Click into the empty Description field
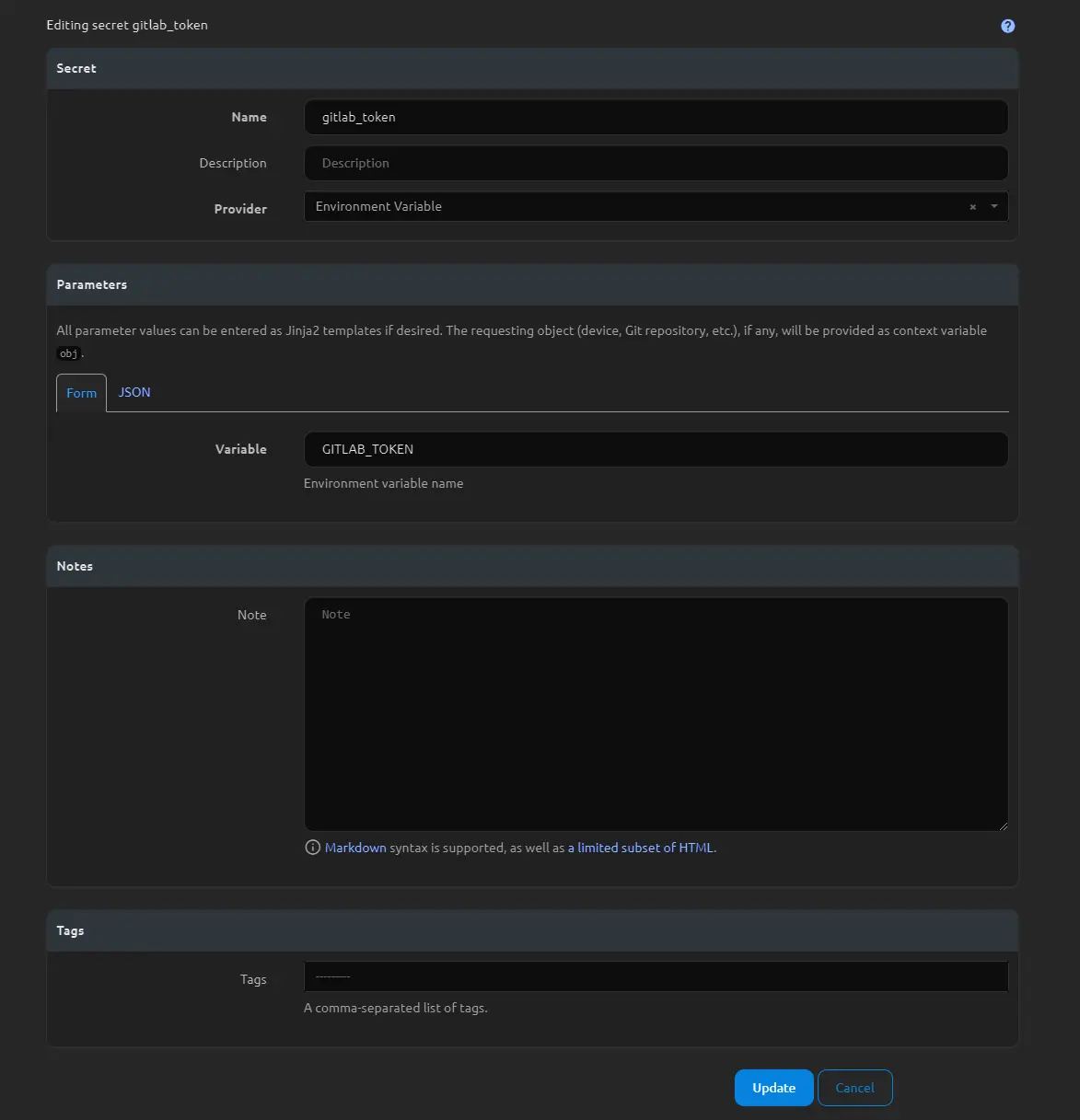Screen dimensions: 1080x1120 656,163
